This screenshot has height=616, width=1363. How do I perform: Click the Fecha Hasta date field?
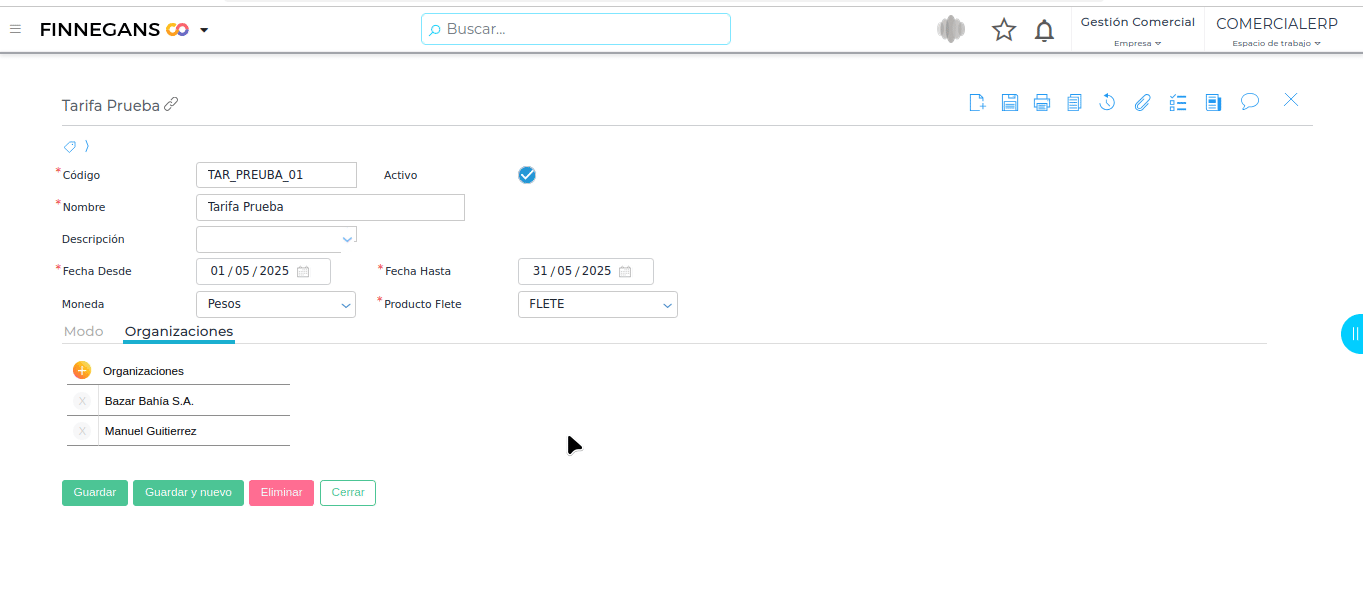585,271
